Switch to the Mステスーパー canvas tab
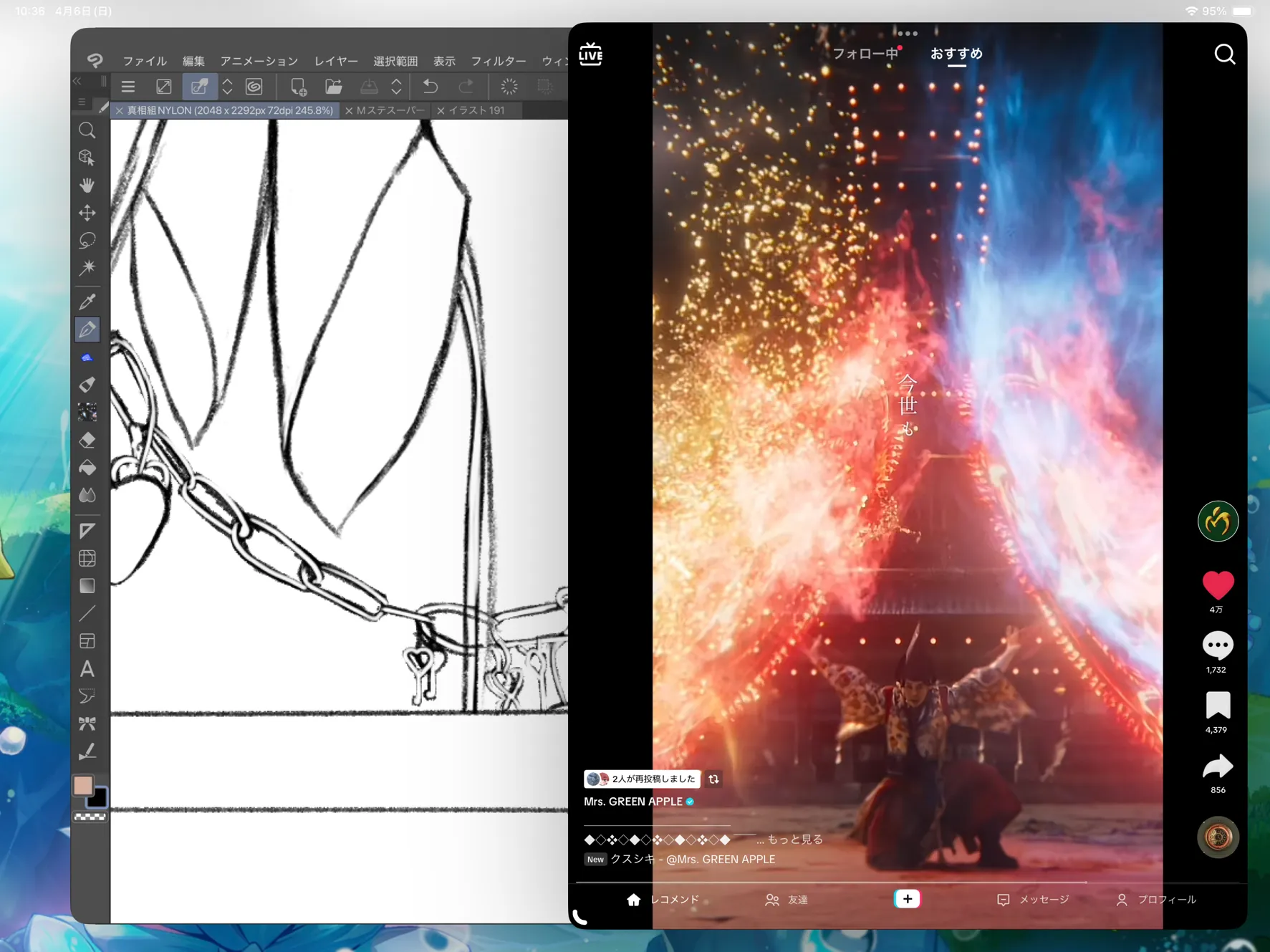Viewport: 1270px width, 952px height. click(390, 110)
